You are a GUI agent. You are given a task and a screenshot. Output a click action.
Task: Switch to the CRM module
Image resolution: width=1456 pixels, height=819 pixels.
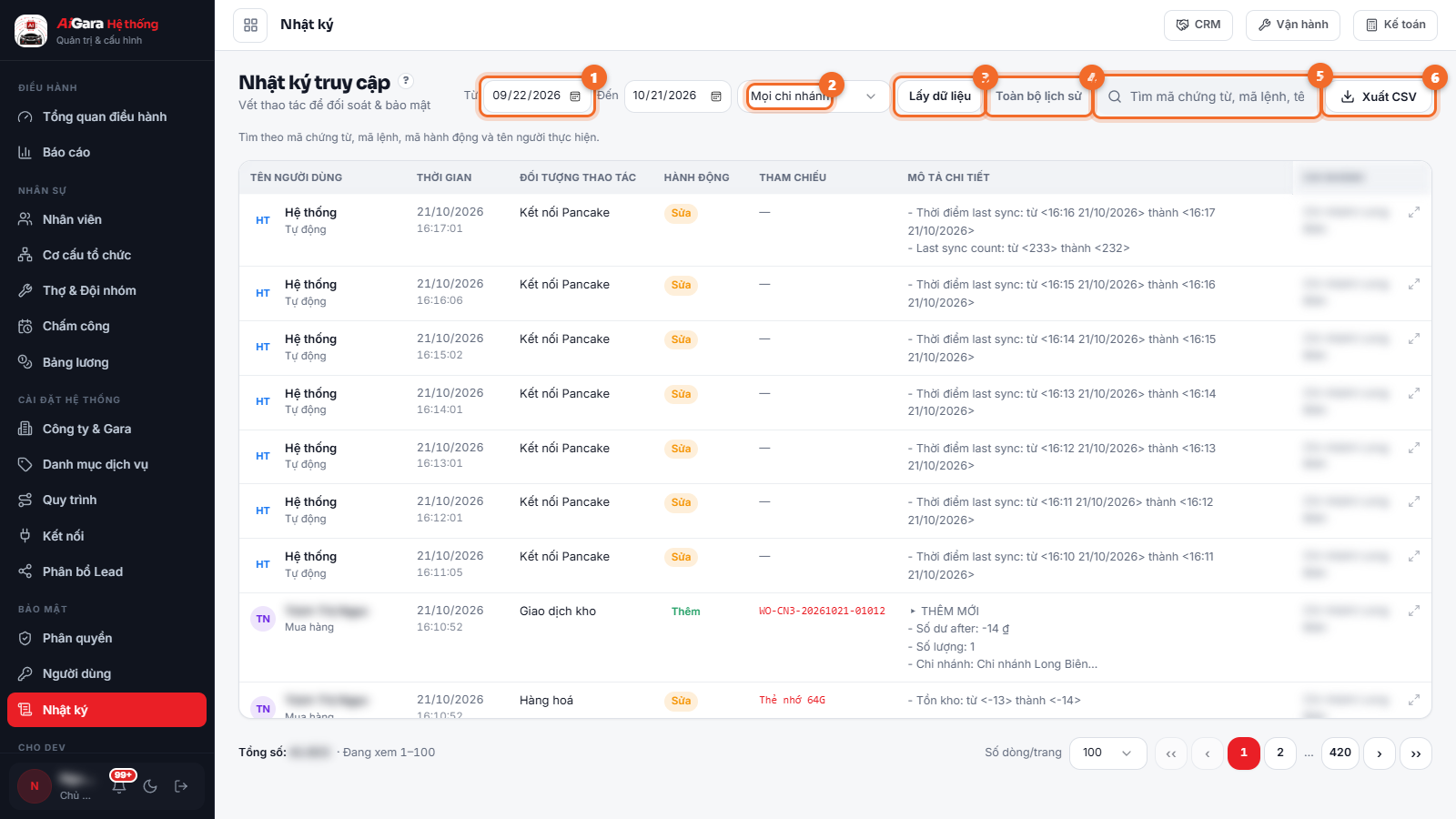click(x=1198, y=25)
